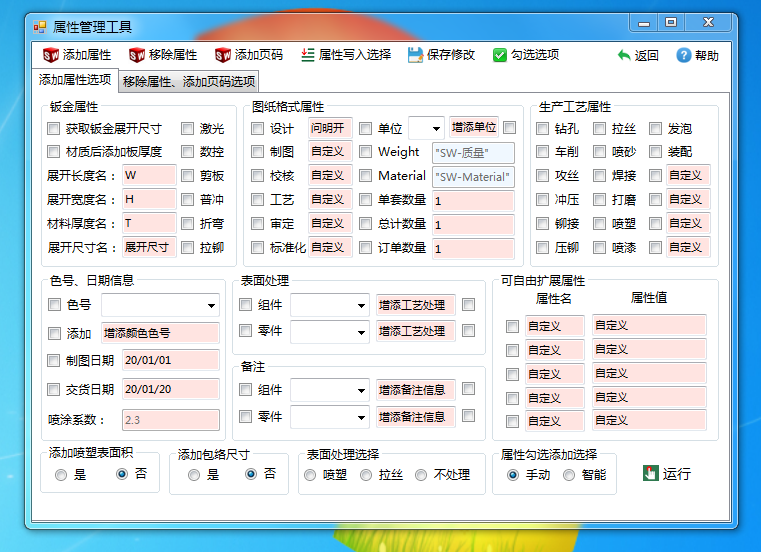
Task: Choose 喷塑 surface treatment radio
Action: click(x=310, y=475)
